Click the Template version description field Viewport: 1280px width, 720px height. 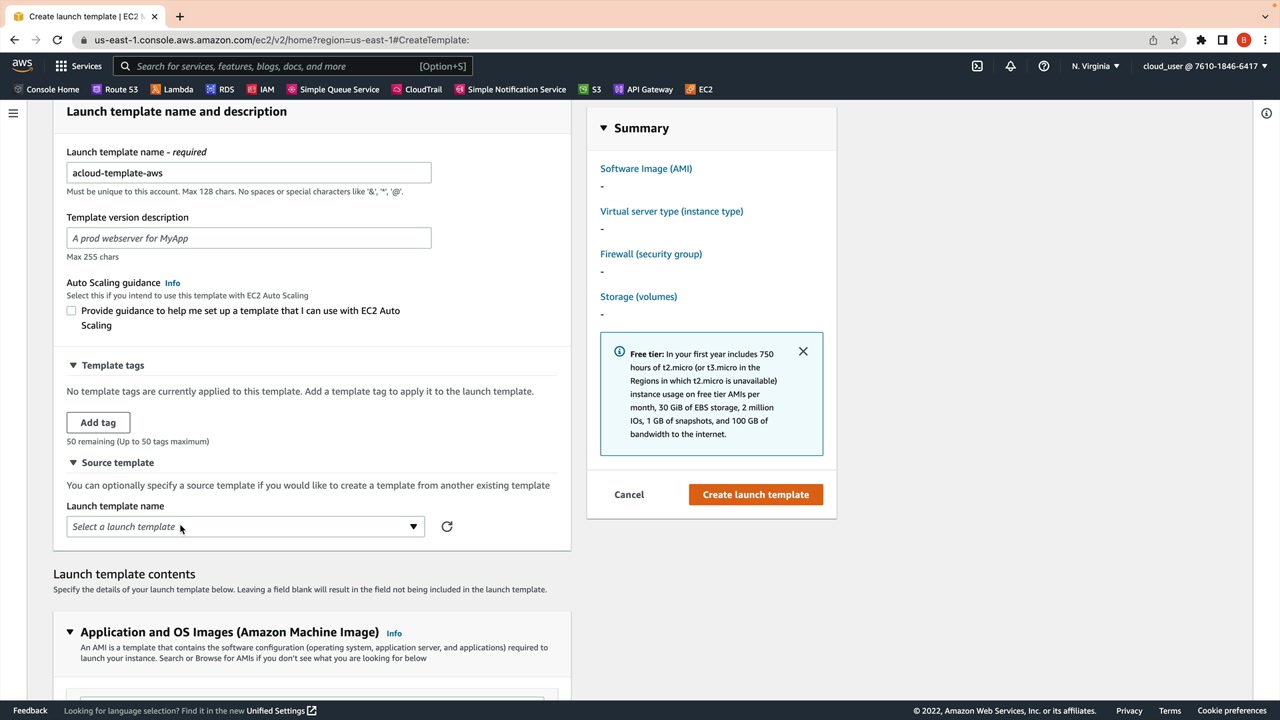tap(249, 238)
